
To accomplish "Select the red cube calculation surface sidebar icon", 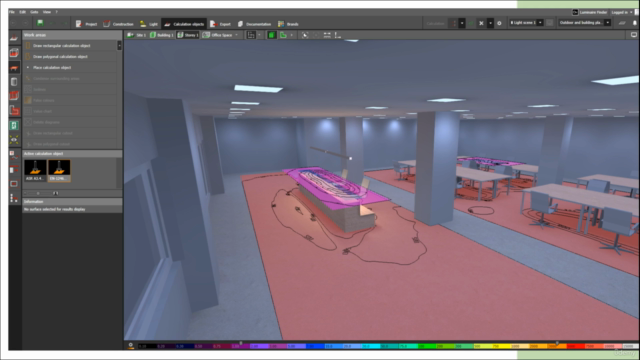I will coord(14,53).
